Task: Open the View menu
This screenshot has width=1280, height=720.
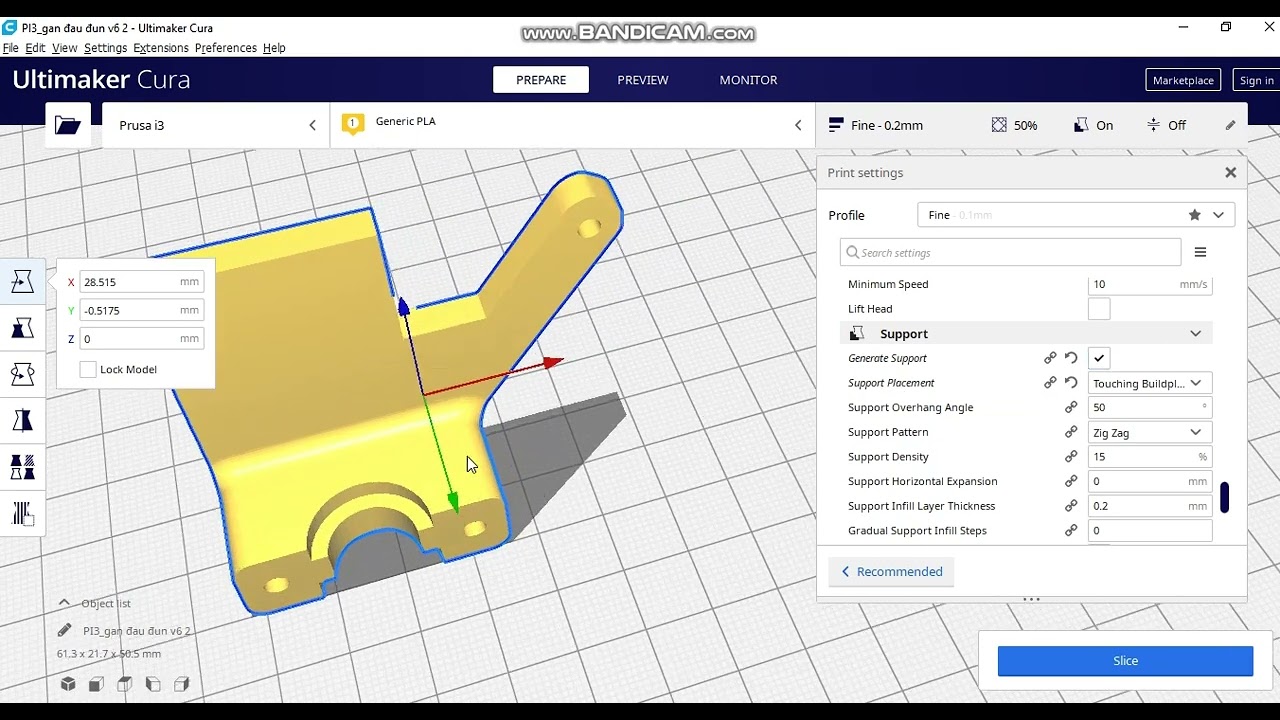Action: pyautogui.click(x=65, y=48)
